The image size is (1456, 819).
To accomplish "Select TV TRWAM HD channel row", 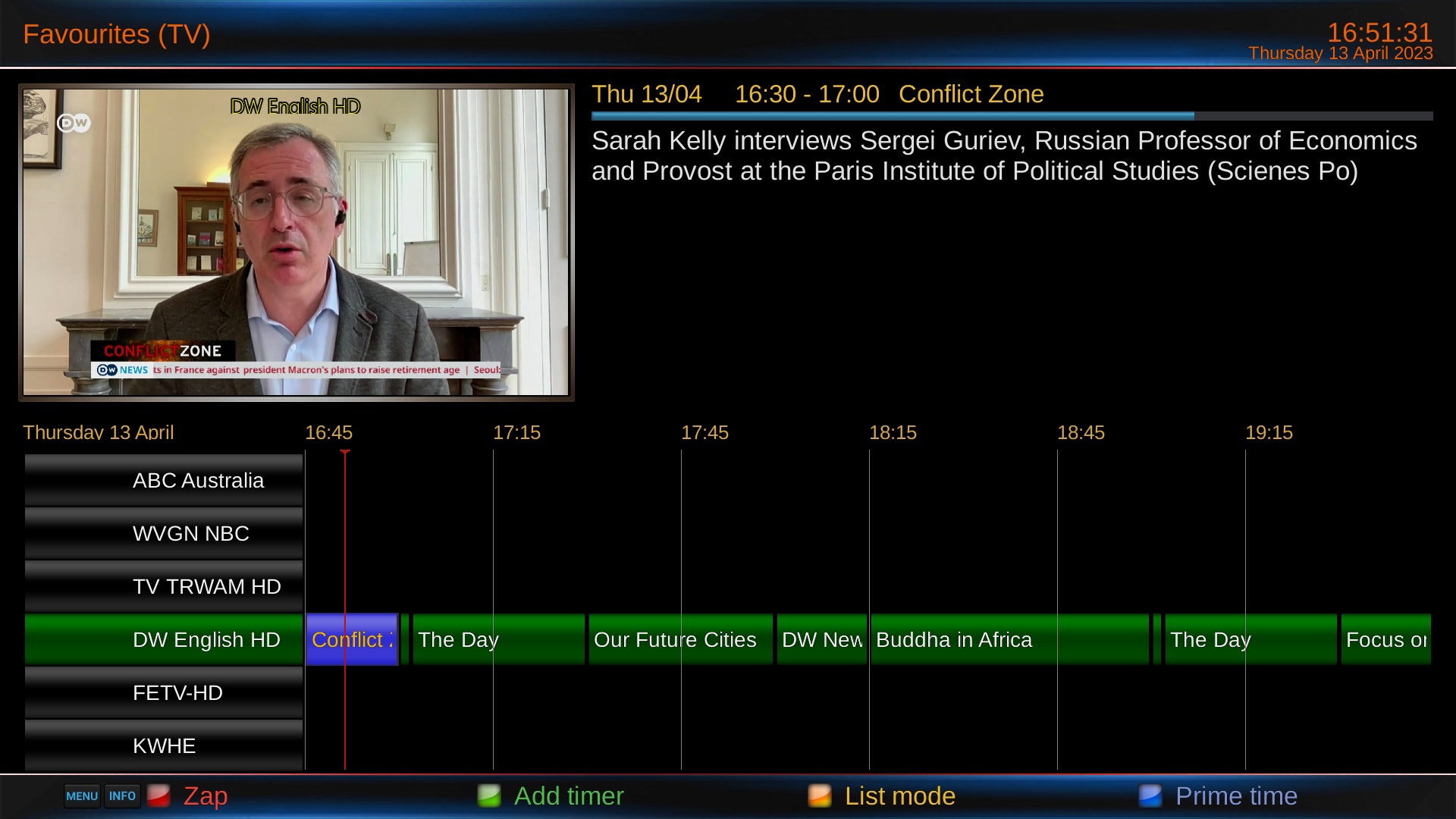I will click(164, 586).
